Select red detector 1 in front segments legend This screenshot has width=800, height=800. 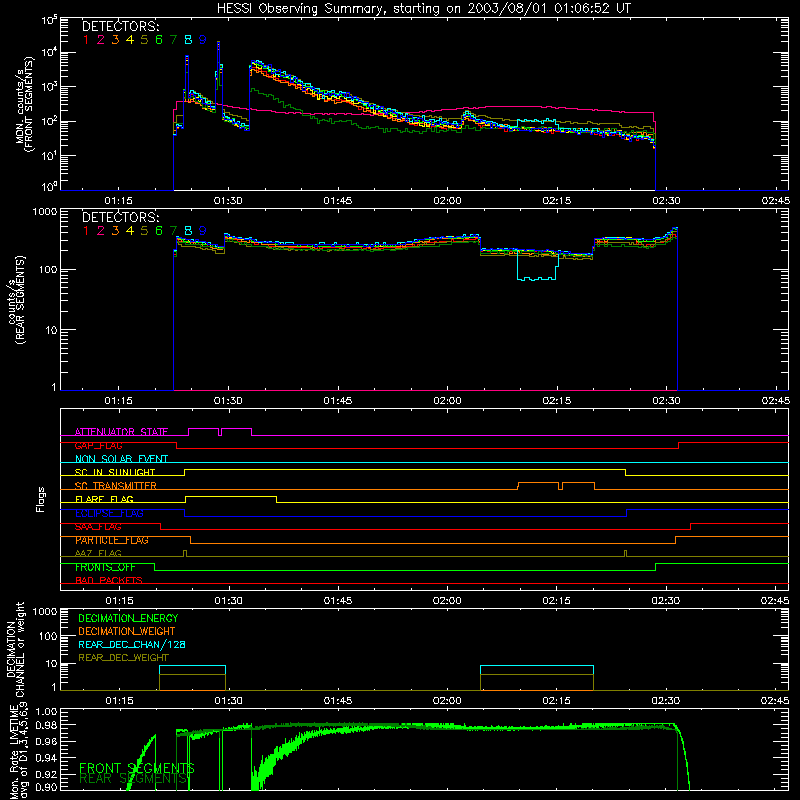86,40
